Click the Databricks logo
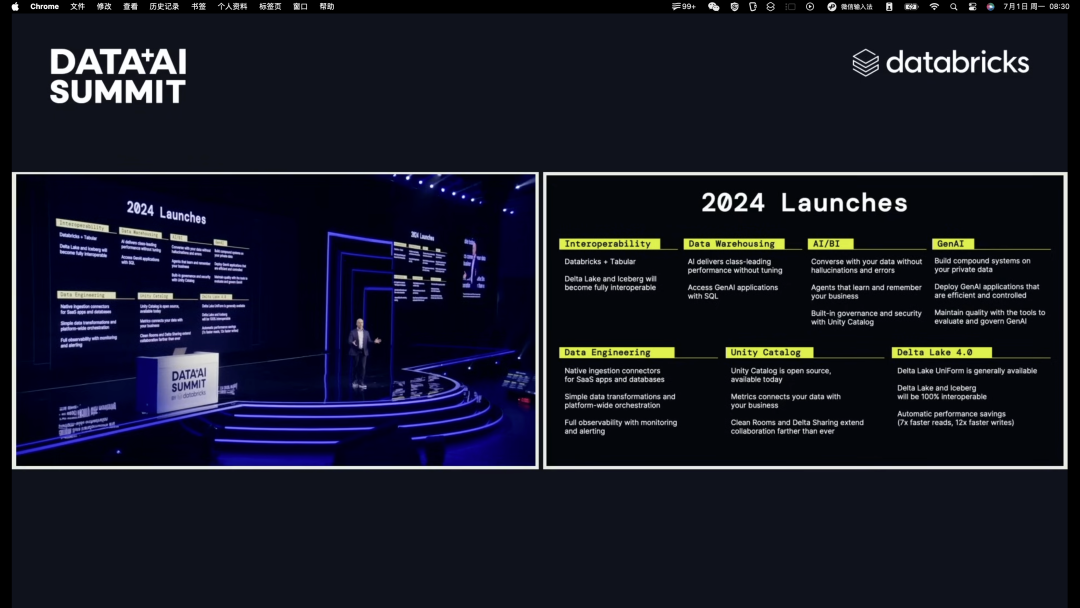 [x=940, y=62]
